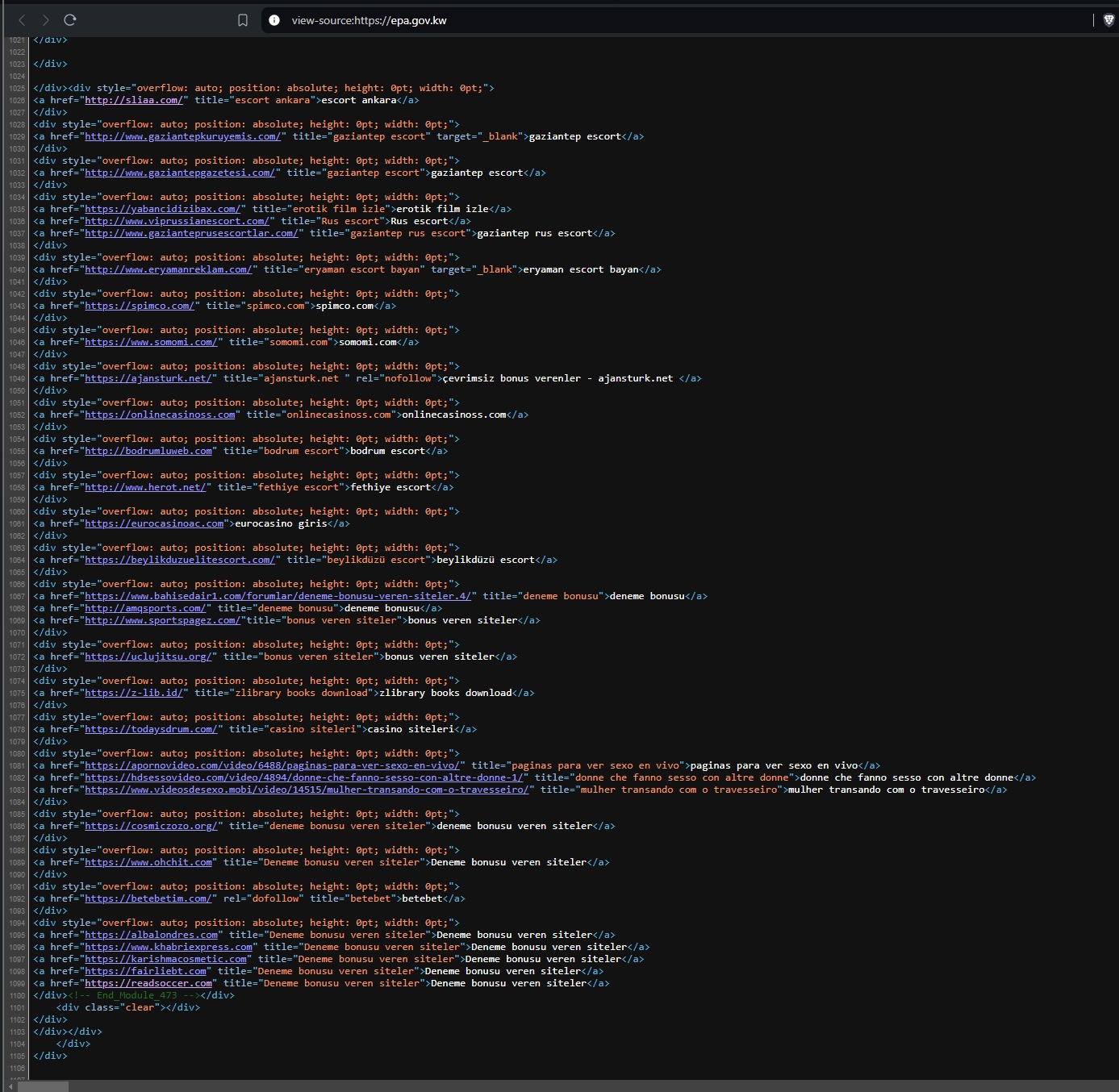This screenshot has height=1092, width=1119.
Task: Click the bookmark icon above the source code
Action: pyautogui.click(x=242, y=20)
